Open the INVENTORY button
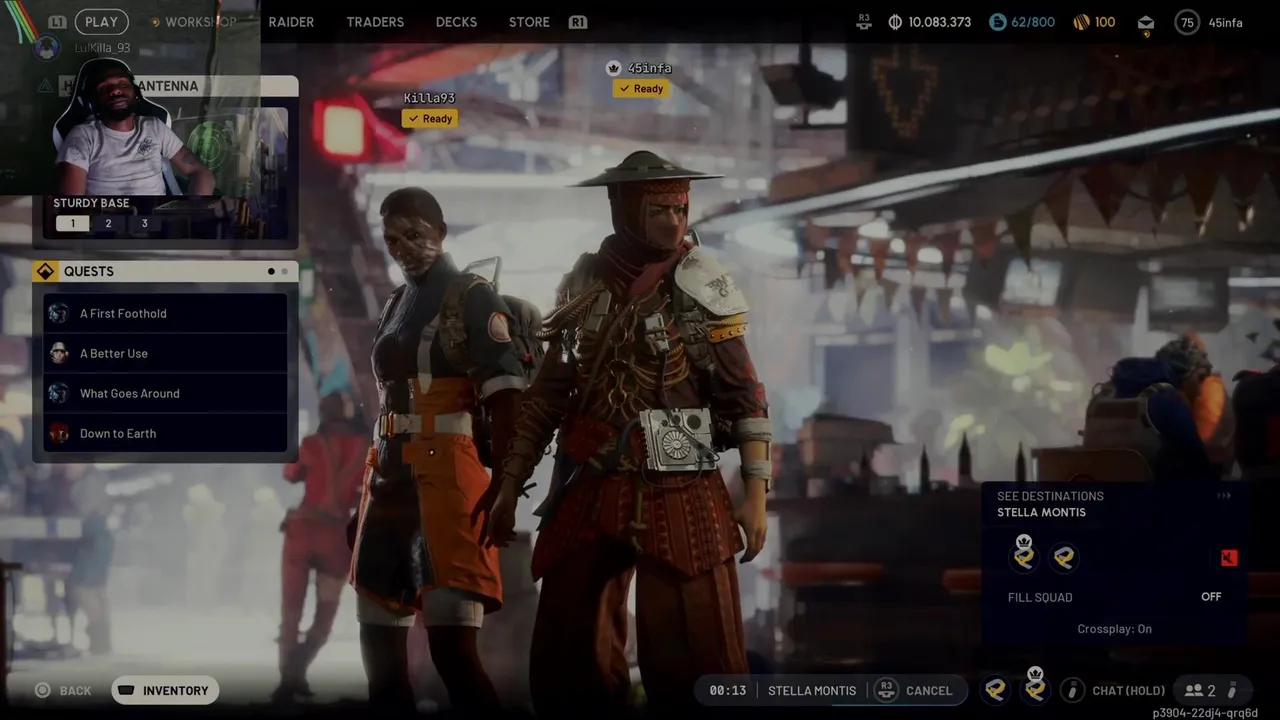Screen dimensions: 1280x720 pyautogui.click(x=165, y=690)
